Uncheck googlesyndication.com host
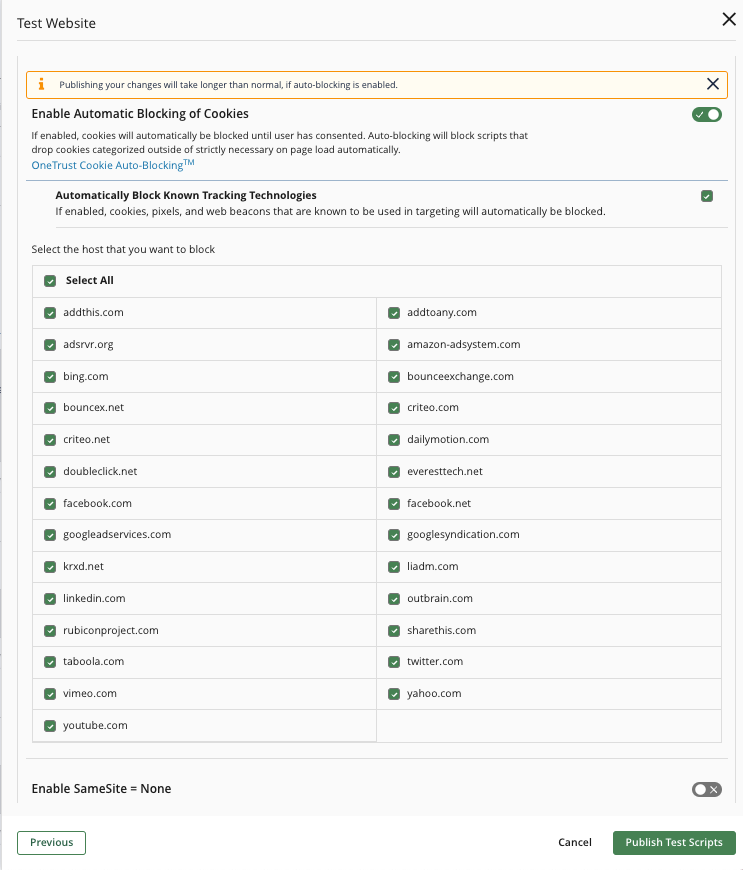Image resolution: width=743 pixels, height=870 pixels. pyautogui.click(x=394, y=535)
